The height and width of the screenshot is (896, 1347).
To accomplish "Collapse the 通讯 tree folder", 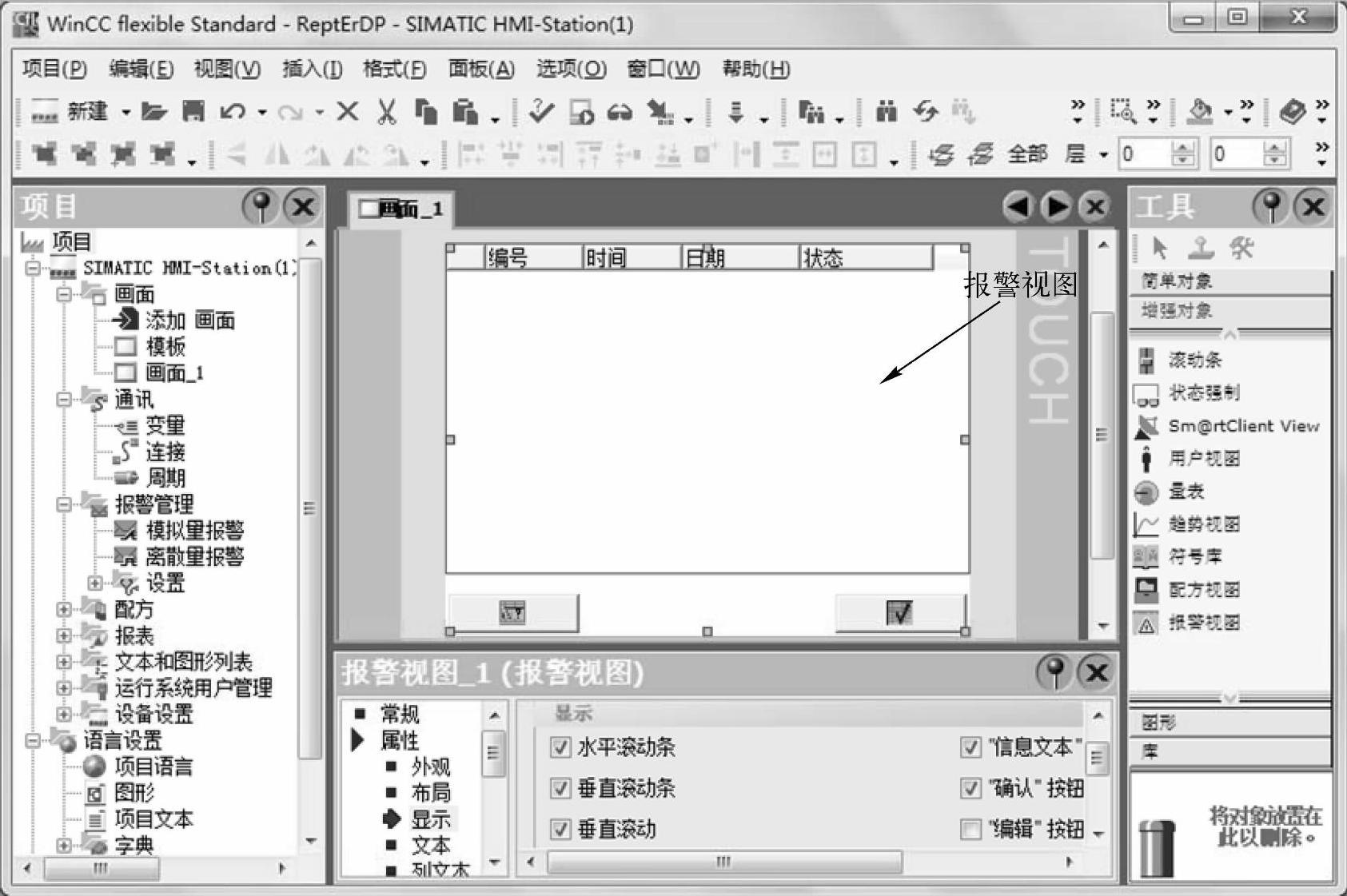I will [64, 399].
